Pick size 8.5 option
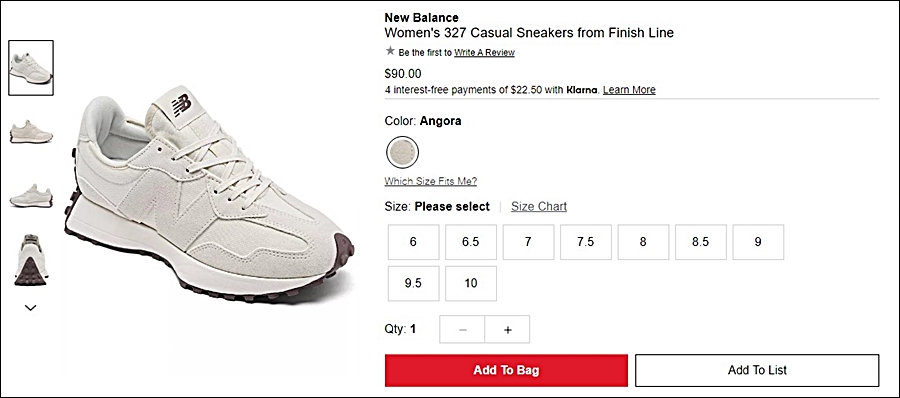900x398 pixels. click(700, 242)
